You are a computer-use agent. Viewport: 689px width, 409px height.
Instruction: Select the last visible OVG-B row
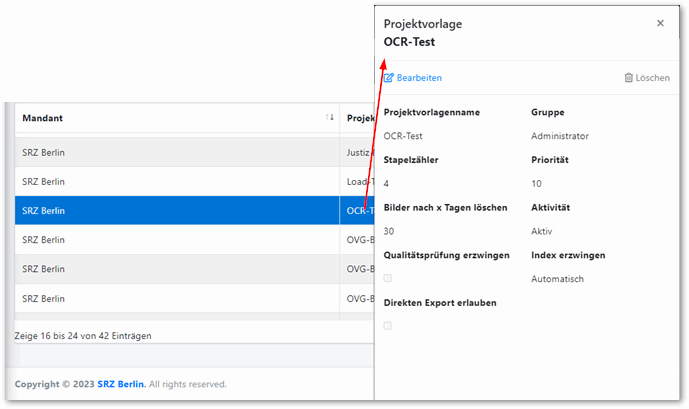click(x=194, y=298)
